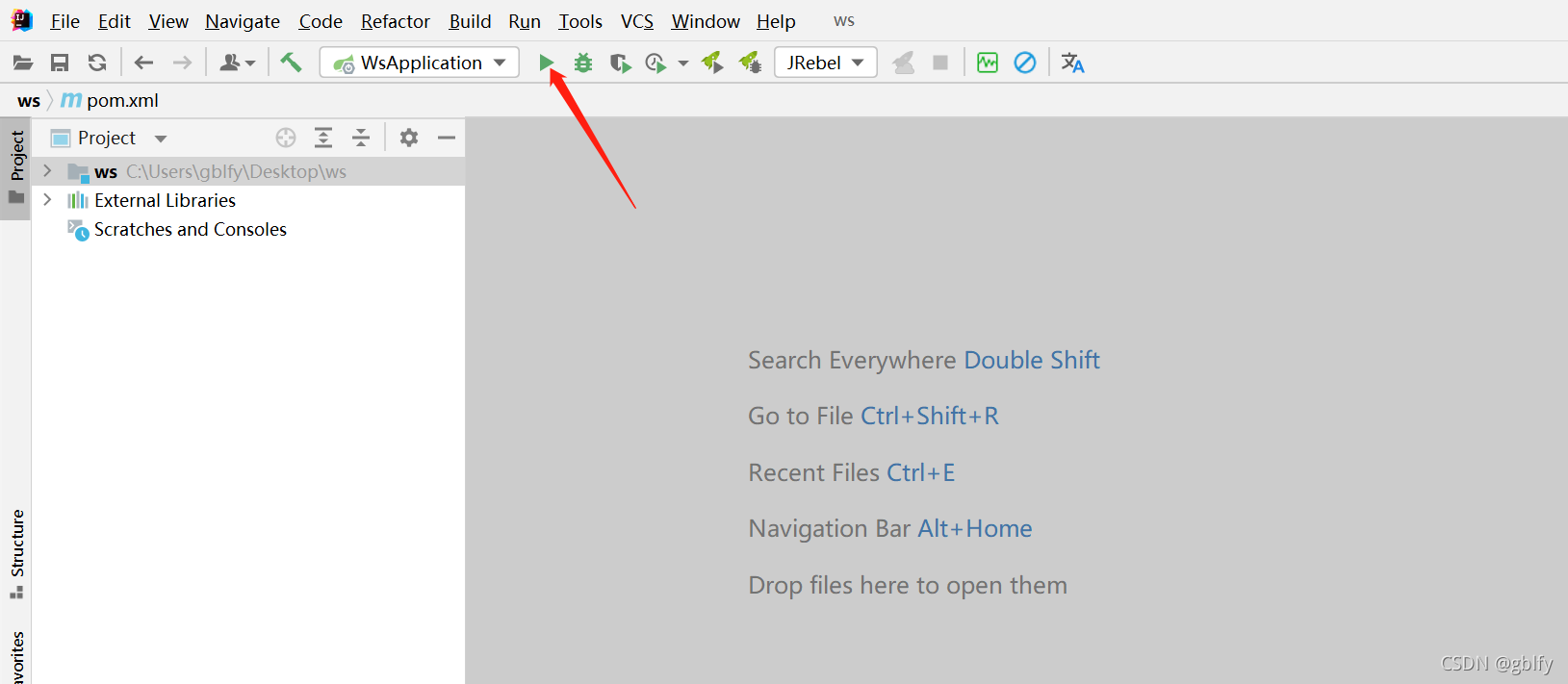Hide the Project panel with minus icon
This screenshot has height=684, width=1568.
pyautogui.click(x=447, y=138)
